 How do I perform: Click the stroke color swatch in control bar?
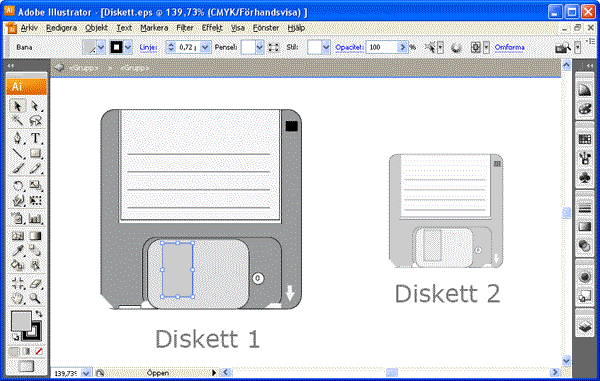tap(117, 47)
